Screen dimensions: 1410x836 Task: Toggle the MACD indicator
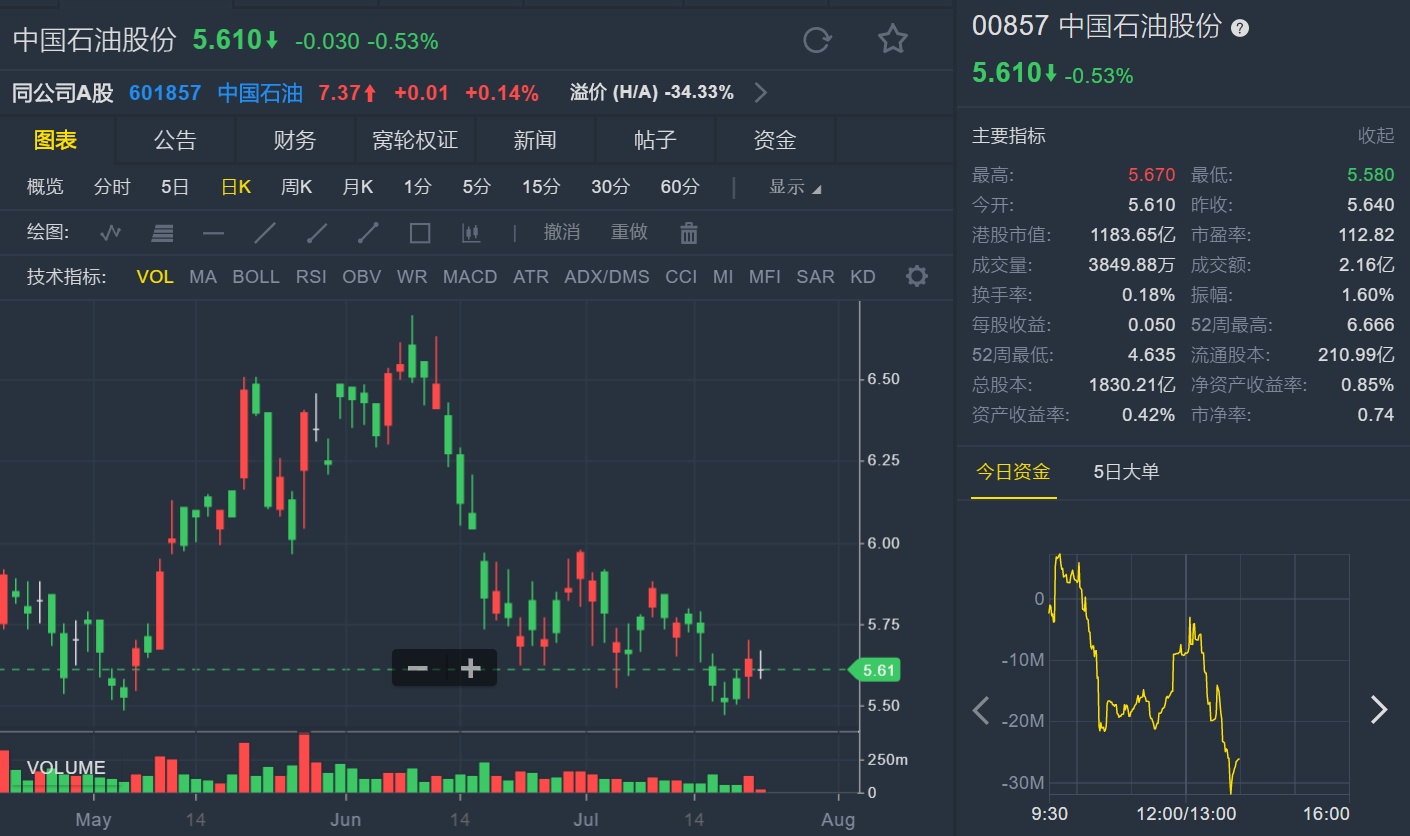[470, 277]
